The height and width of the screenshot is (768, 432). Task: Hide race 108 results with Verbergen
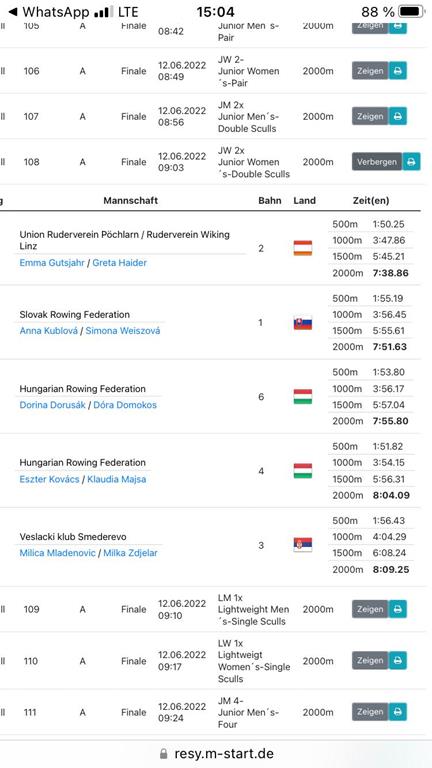pos(377,162)
